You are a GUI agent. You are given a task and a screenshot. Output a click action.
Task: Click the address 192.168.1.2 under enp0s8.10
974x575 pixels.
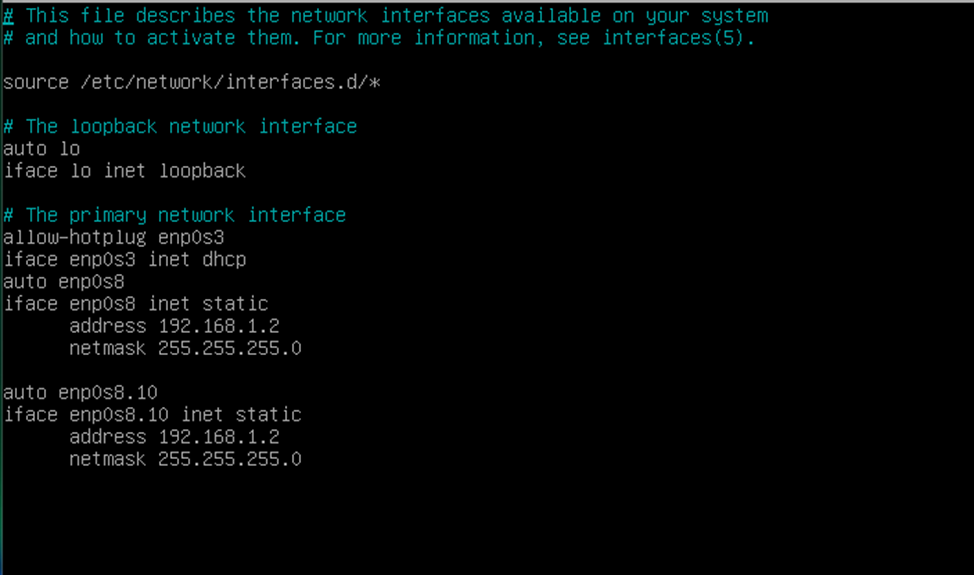coord(219,437)
